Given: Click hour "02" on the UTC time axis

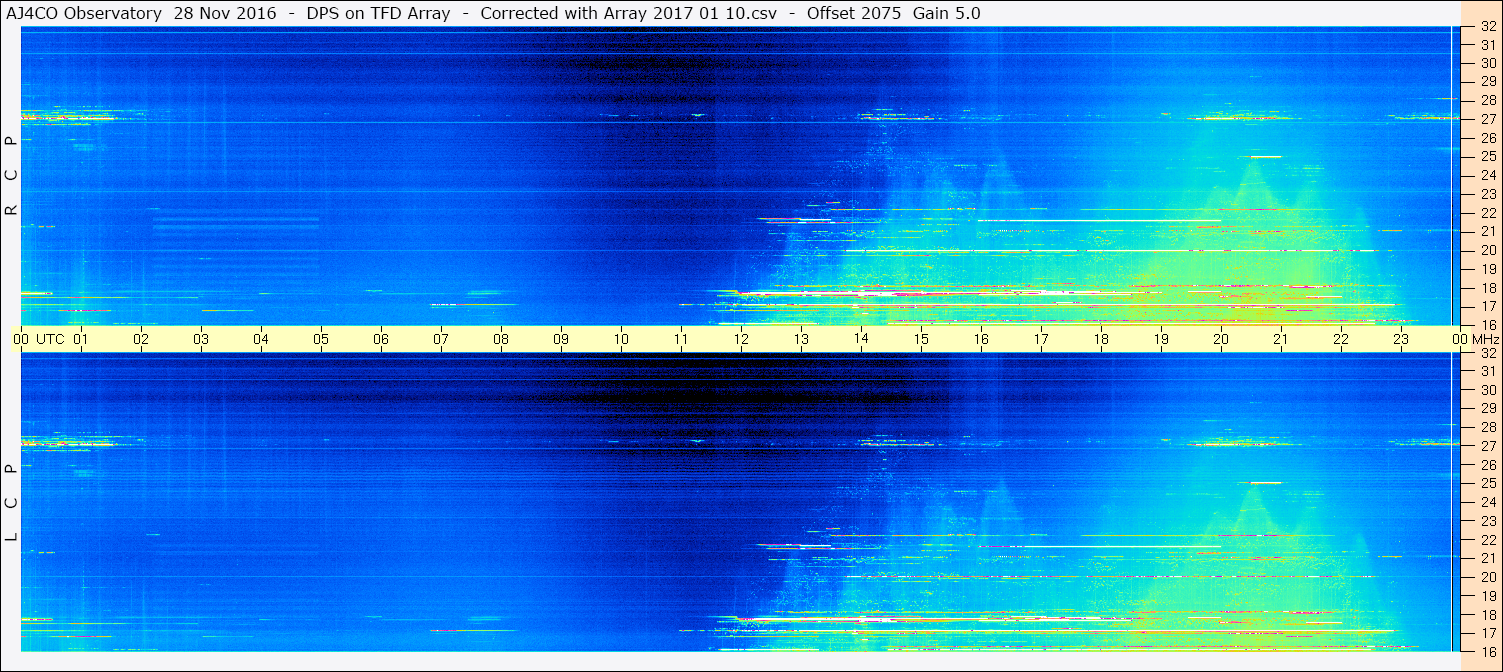Looking at the screenshot, I should pyautogui.click(x=141, y=339).
